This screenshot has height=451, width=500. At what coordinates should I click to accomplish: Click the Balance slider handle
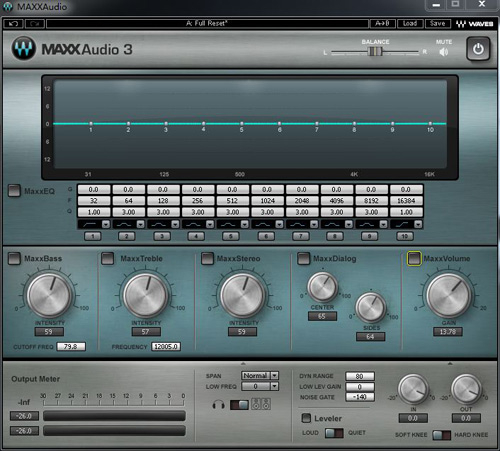tap(375, 52)
